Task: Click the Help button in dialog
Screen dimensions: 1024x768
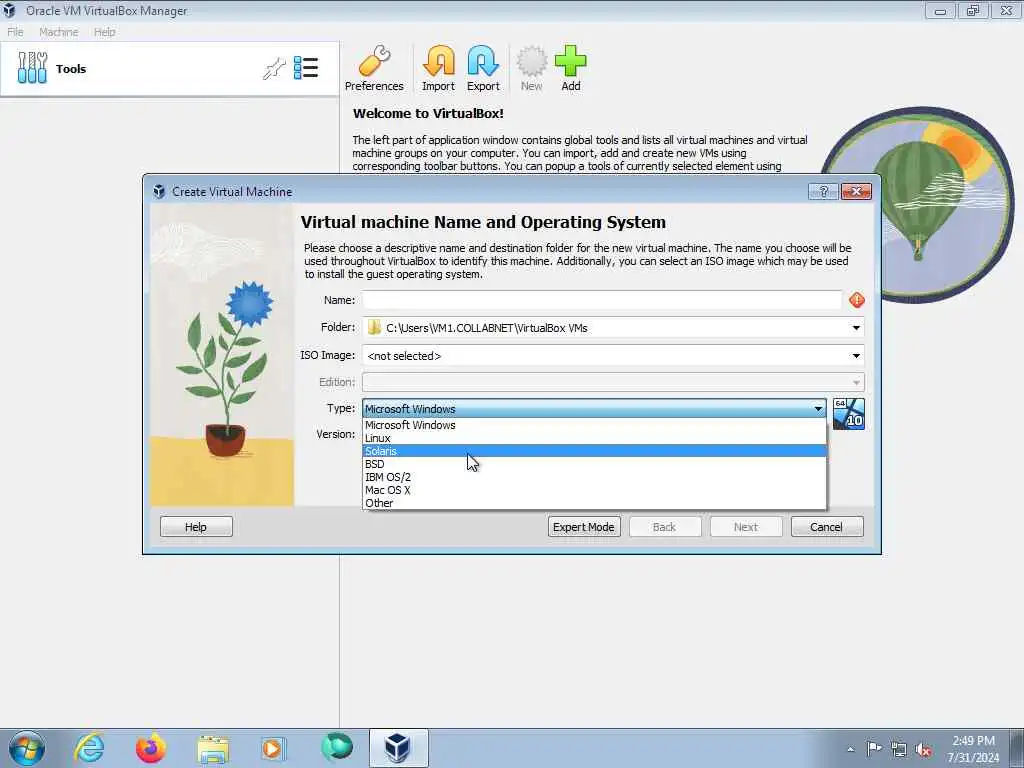Action: (196, 527)
